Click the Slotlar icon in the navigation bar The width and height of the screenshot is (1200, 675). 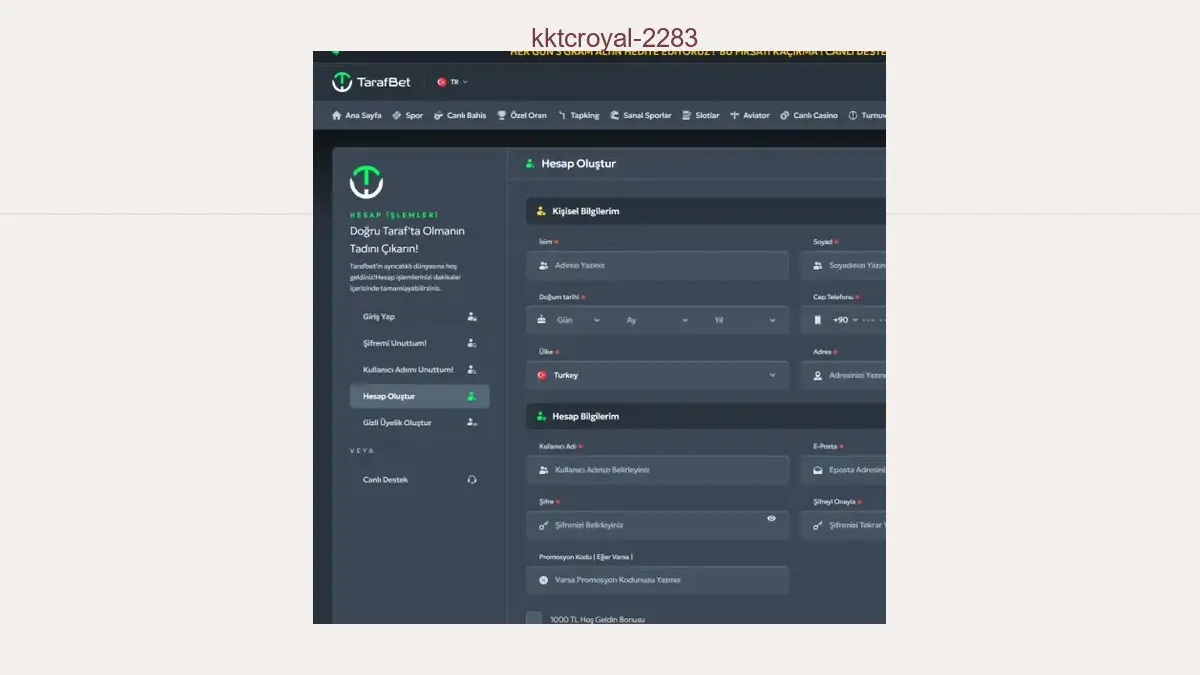[686, 116]
